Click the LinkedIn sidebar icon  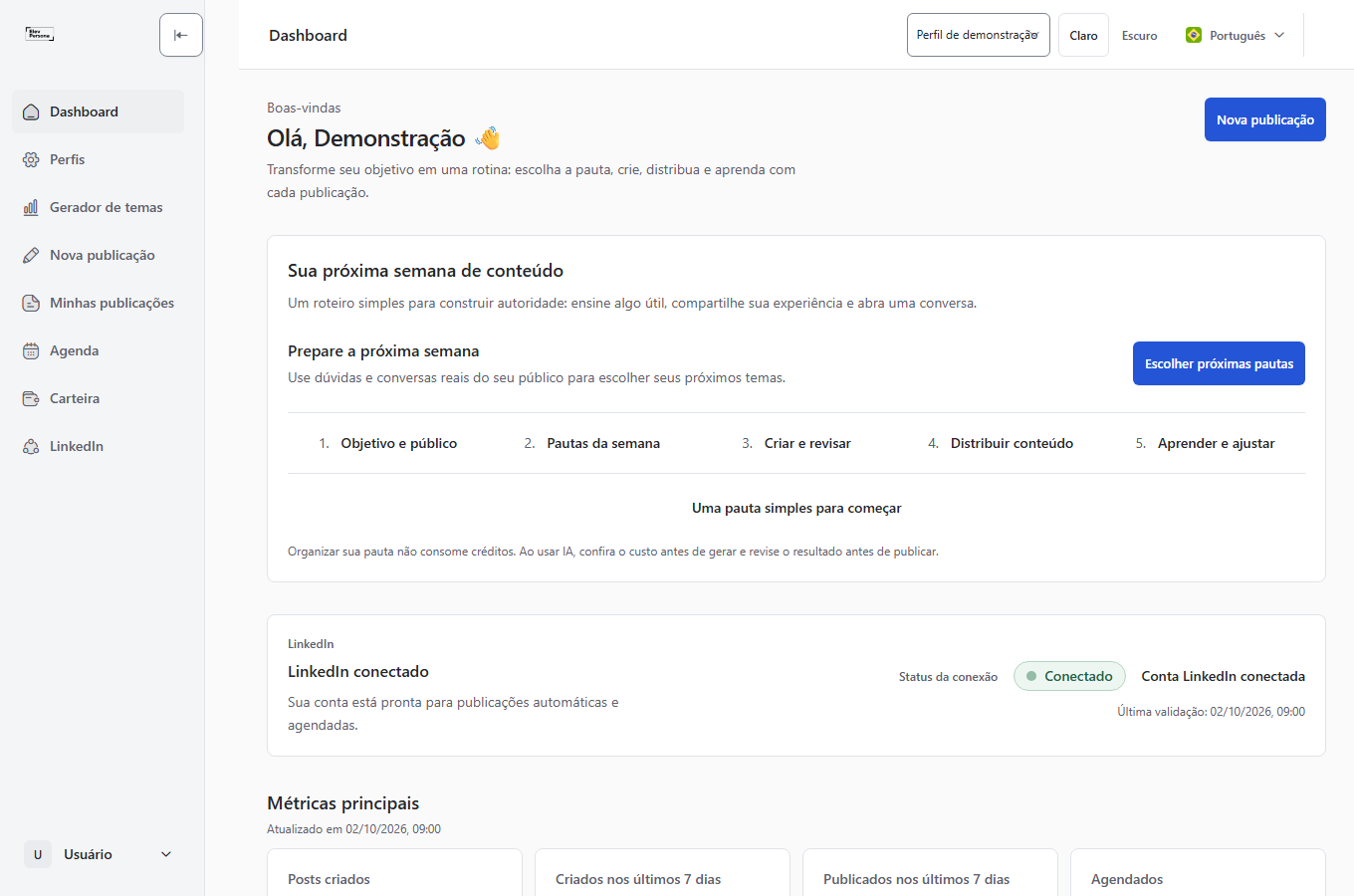pyautogui.click(x=31, y=446)
